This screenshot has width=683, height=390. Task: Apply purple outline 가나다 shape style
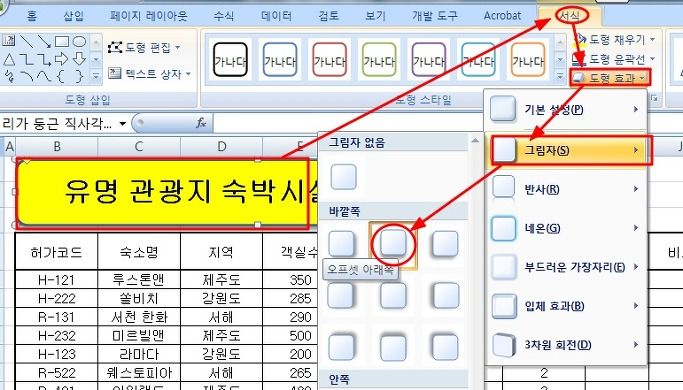tap(429, 60)
